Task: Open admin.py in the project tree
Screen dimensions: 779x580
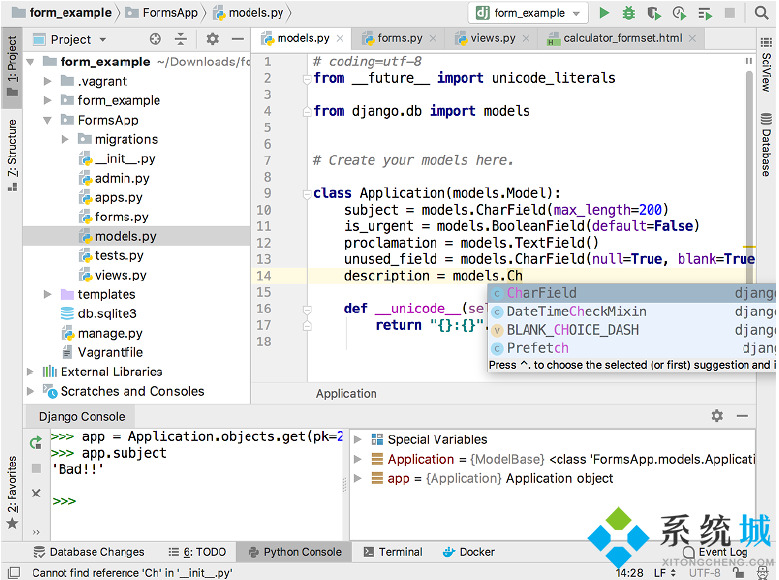Action: (x=122, y=178)
